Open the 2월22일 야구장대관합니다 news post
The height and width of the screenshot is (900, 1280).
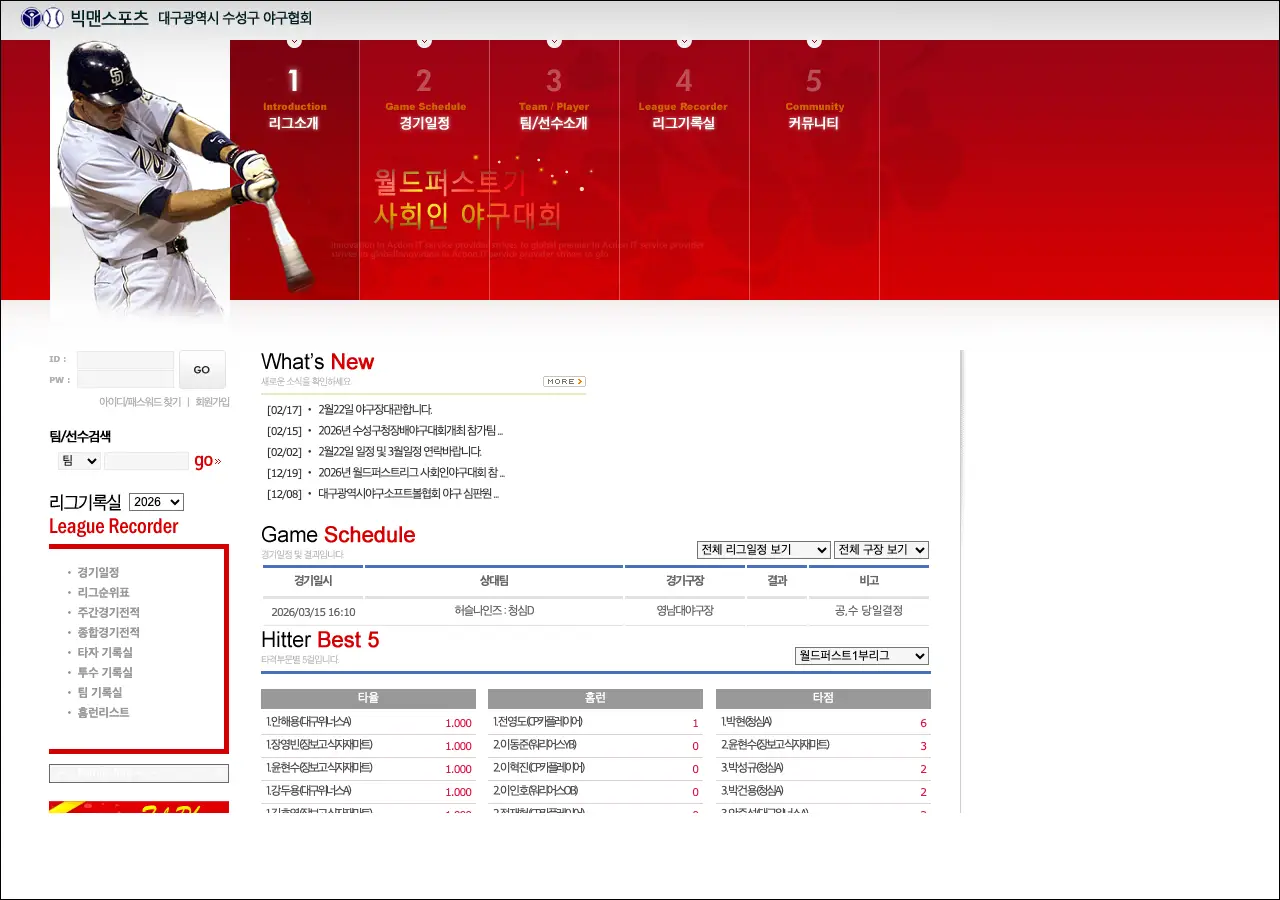click(375, 410)
